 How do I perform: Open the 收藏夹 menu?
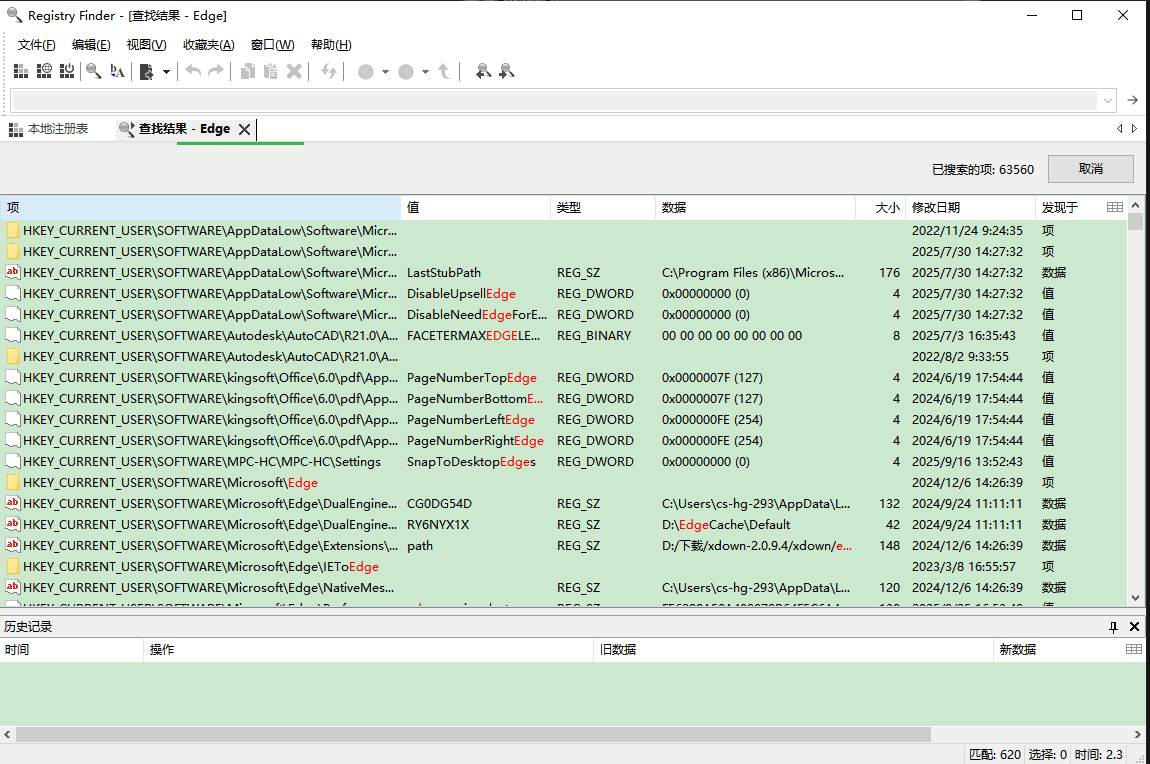click(207, 44)
